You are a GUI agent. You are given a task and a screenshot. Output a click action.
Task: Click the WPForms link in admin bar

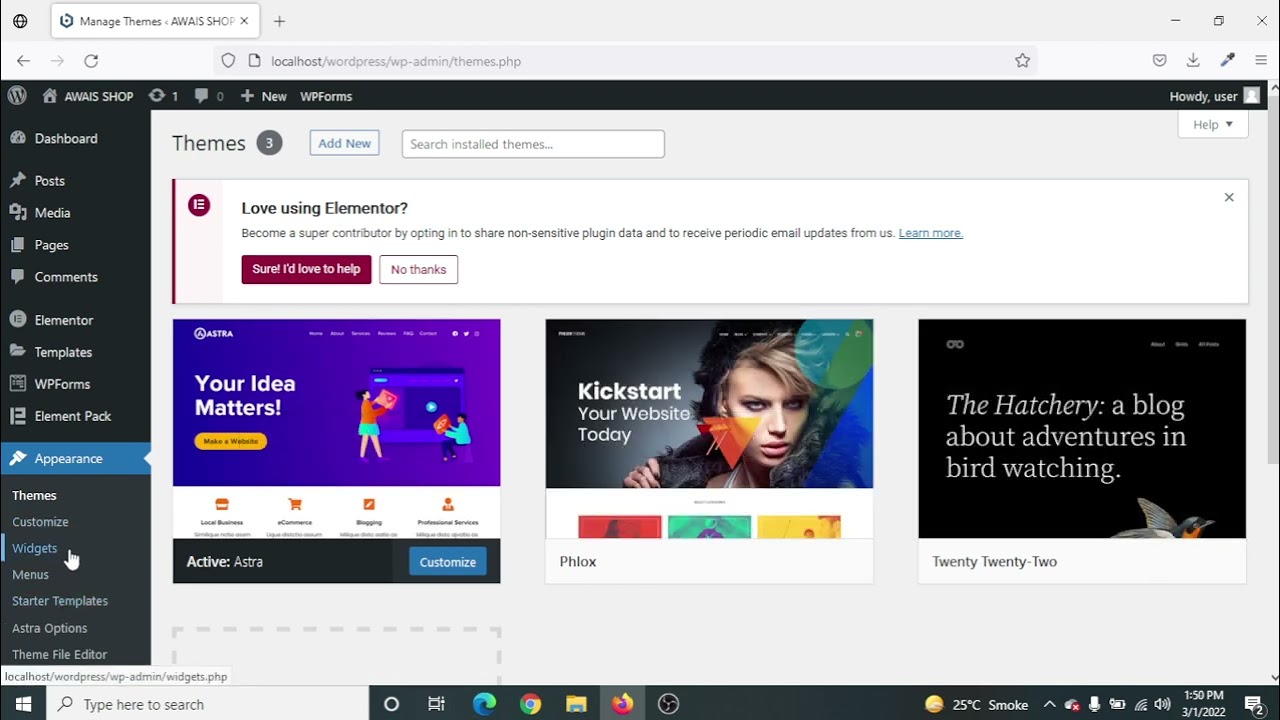tap(326, 96)
